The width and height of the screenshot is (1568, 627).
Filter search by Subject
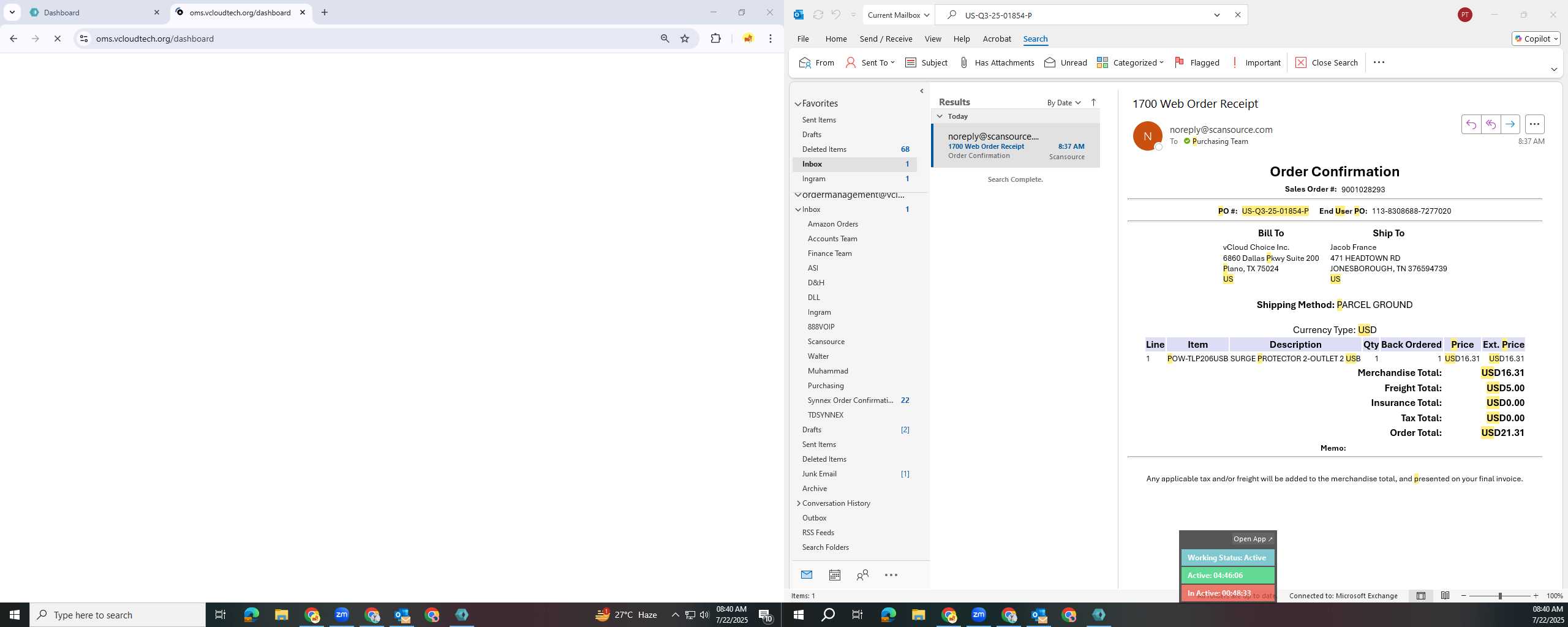point(926,62)
